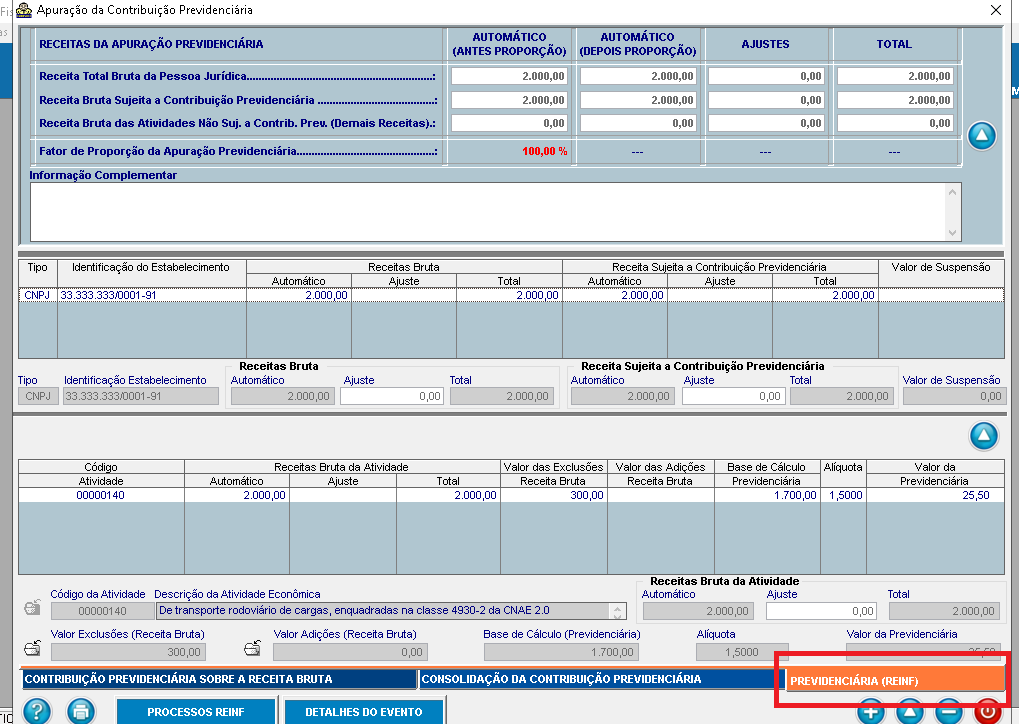Click Ajustes field for Receita Bruta Sujeita a Contribuição
This screenshot has height=724, width=1019.
click(766, 100)
